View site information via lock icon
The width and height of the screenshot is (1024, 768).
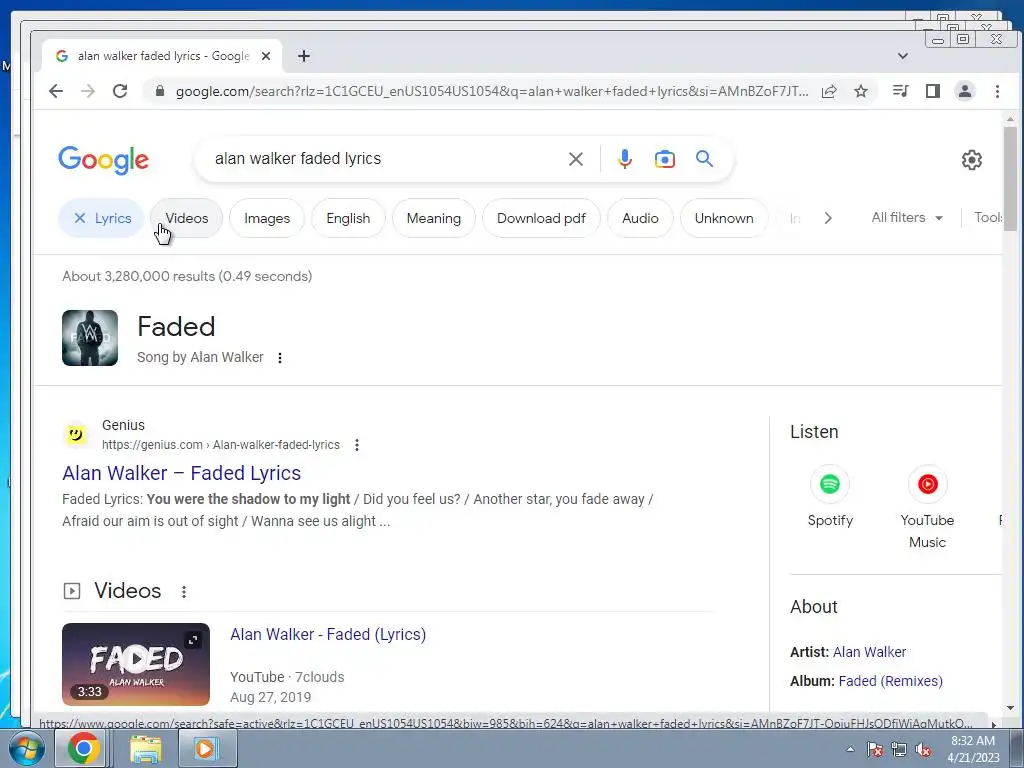159,91
